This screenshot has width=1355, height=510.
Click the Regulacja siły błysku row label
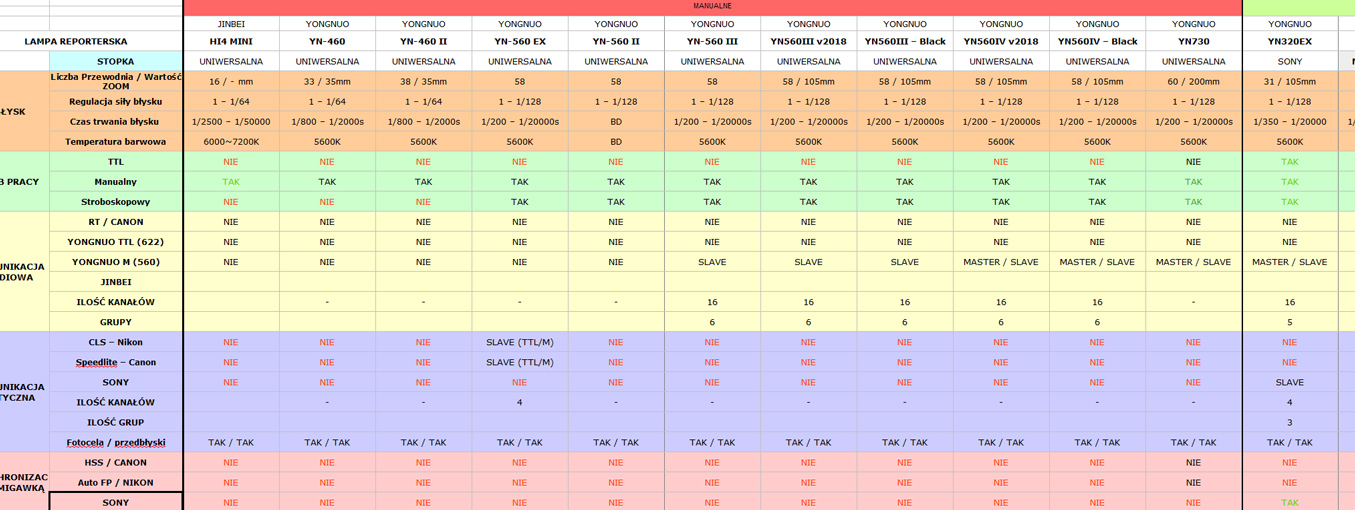pos(116,102)
